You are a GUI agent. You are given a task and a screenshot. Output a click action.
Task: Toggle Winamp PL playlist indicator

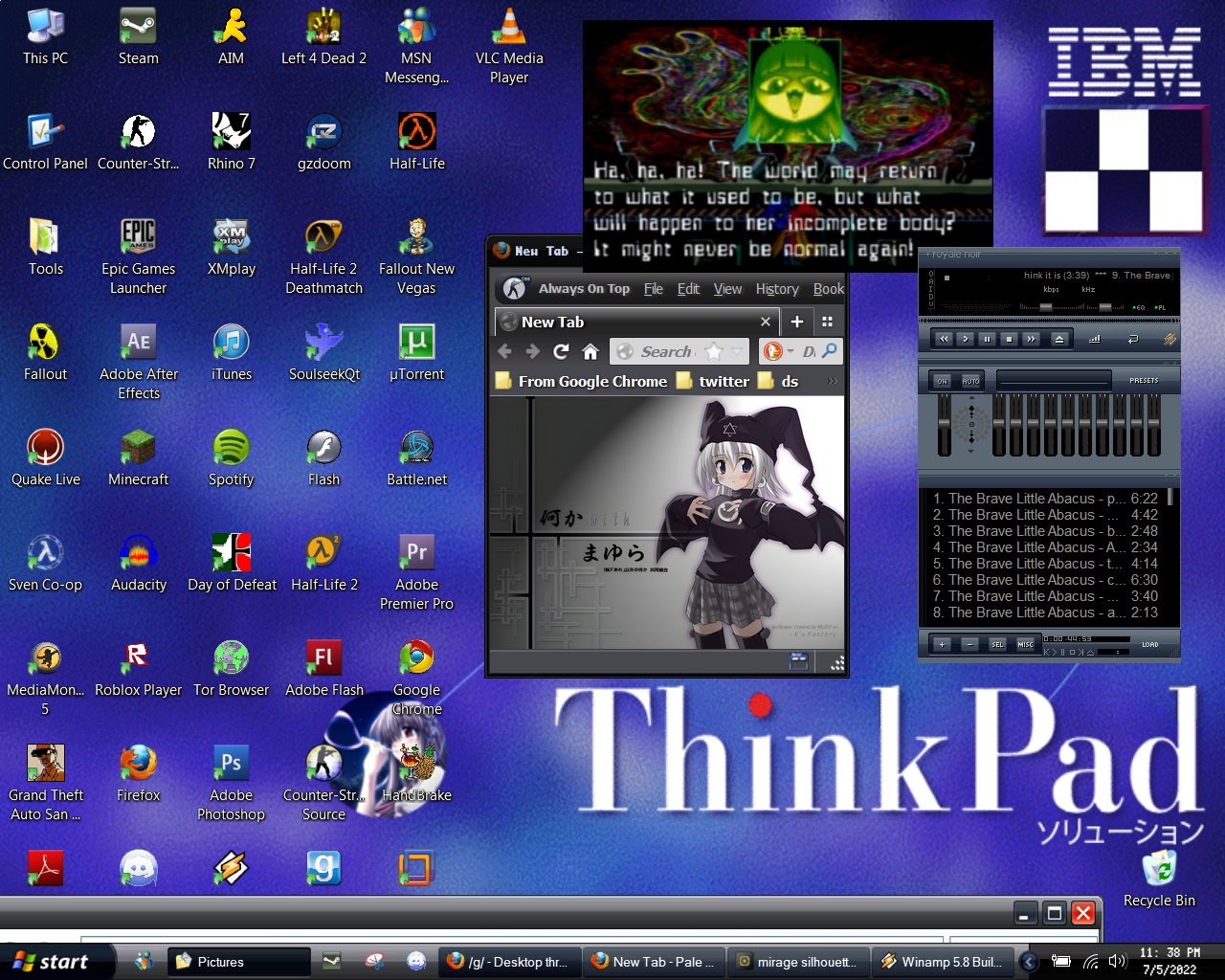point(1159,307)
